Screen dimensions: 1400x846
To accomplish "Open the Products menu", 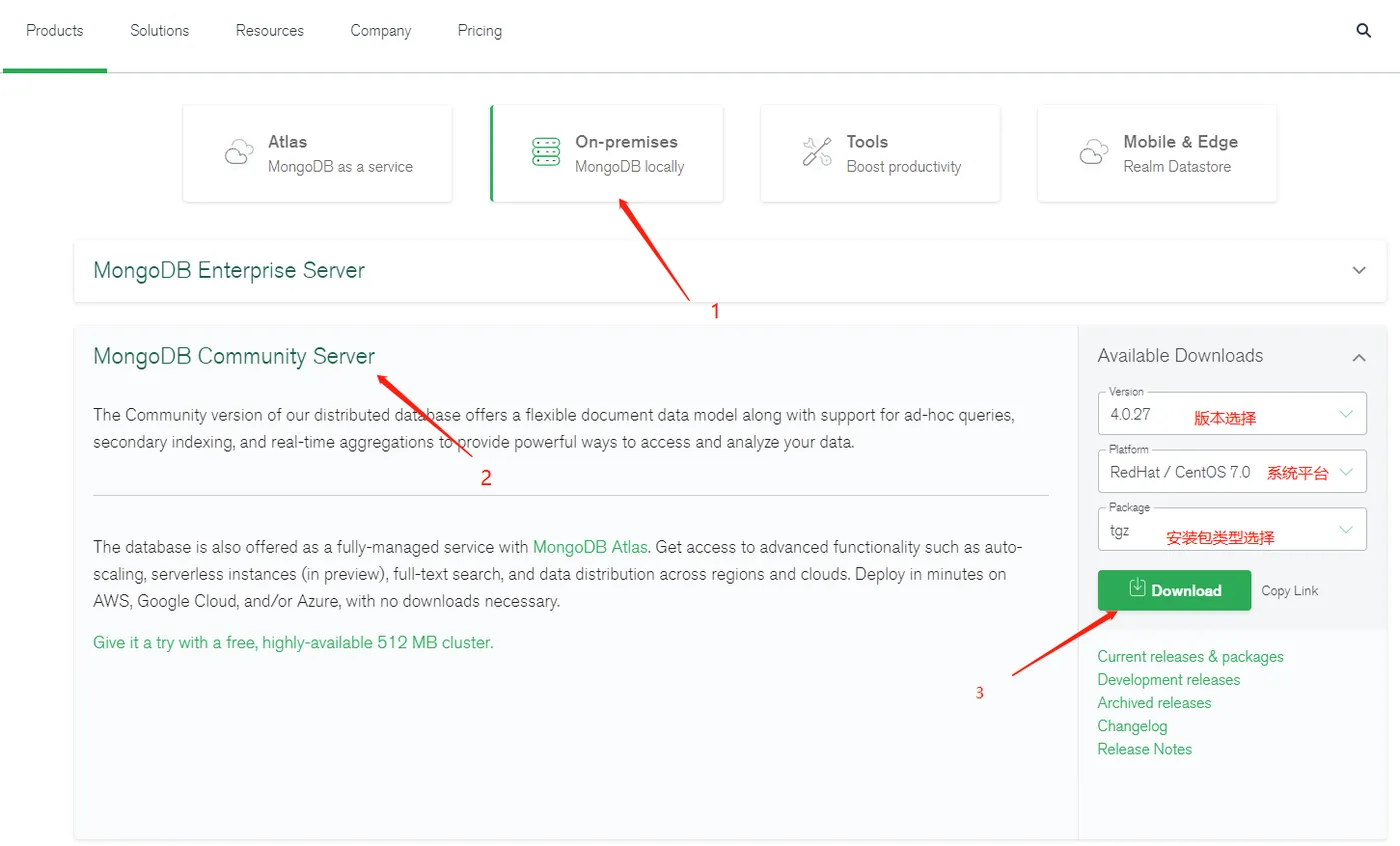I will pyautogui.click(x=55, y=31).
